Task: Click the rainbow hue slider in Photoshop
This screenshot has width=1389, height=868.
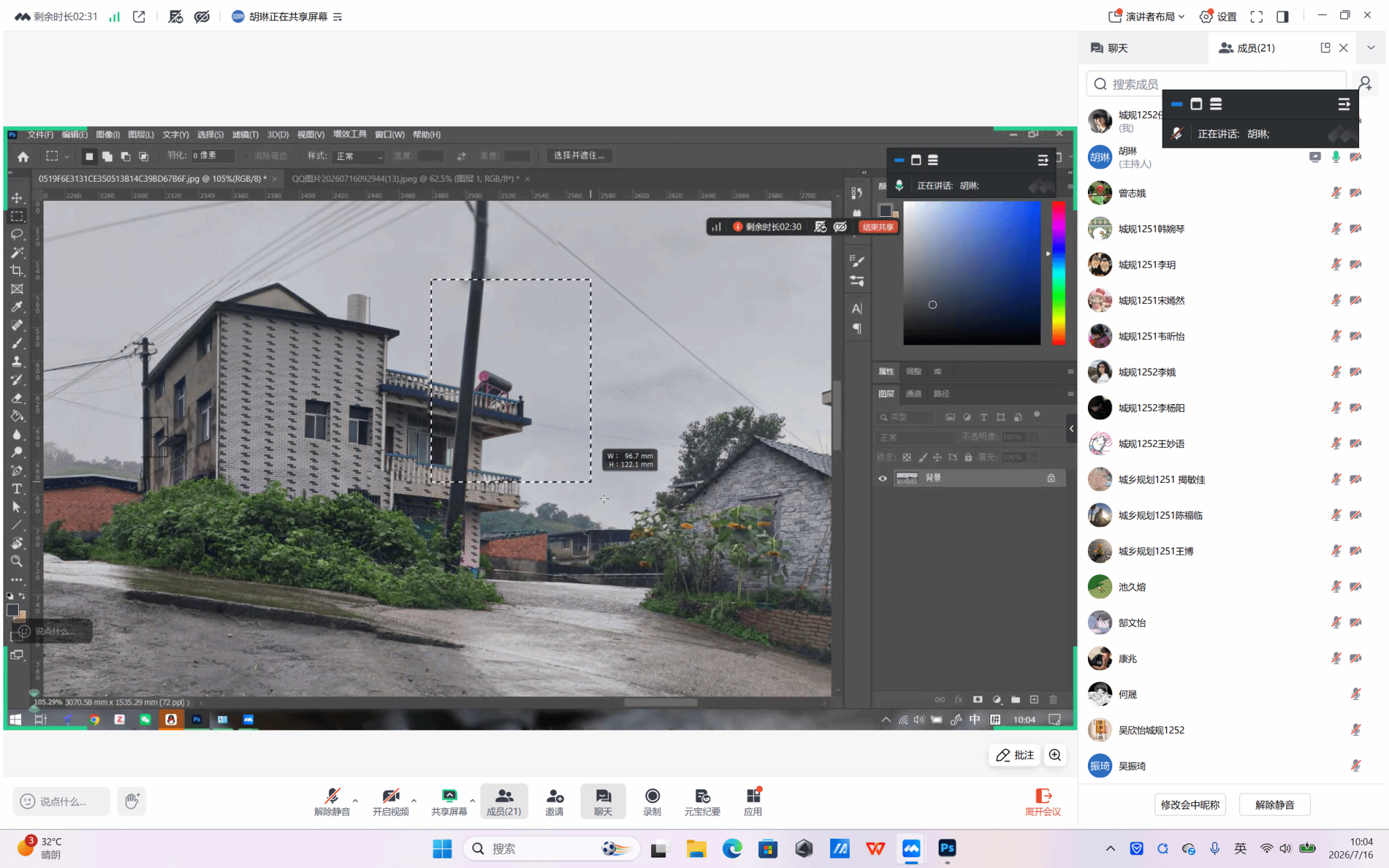Action: (1058, 273)
